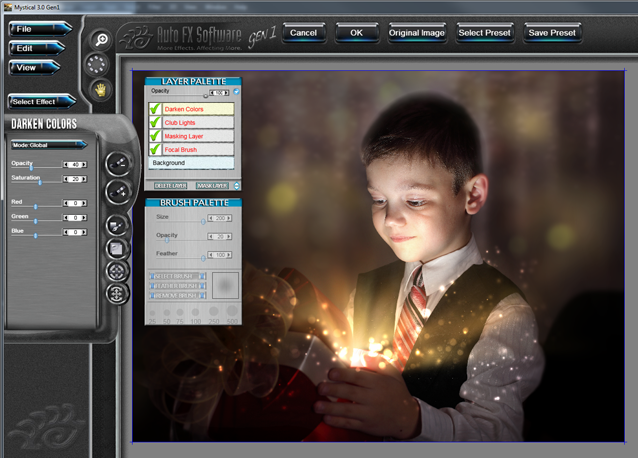Click the Blue slider handle

pyautogui.click(x=36, y=236)
